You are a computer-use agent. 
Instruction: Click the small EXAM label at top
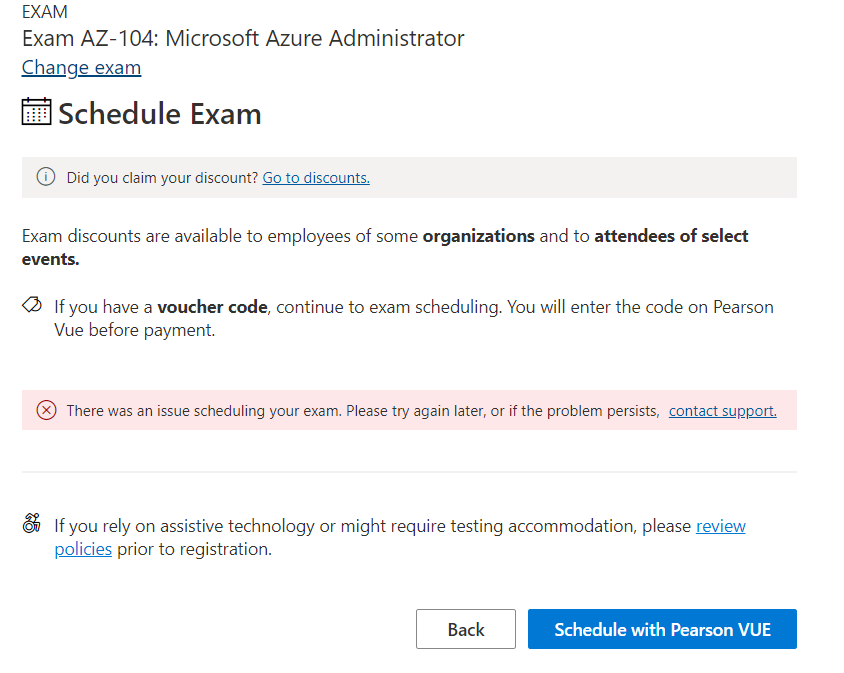click(x=44, y=12)
